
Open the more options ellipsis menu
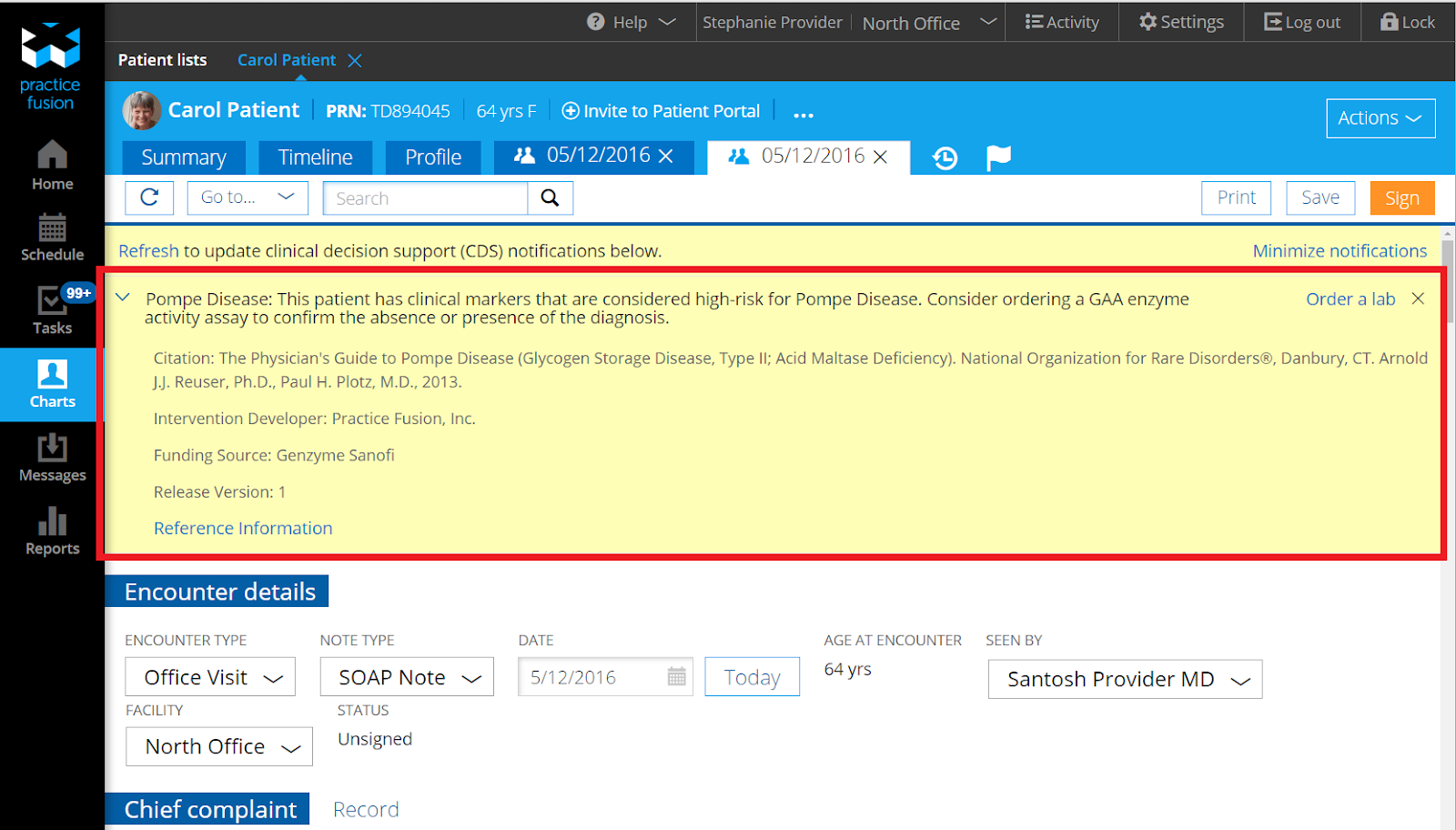click(804, 114)
